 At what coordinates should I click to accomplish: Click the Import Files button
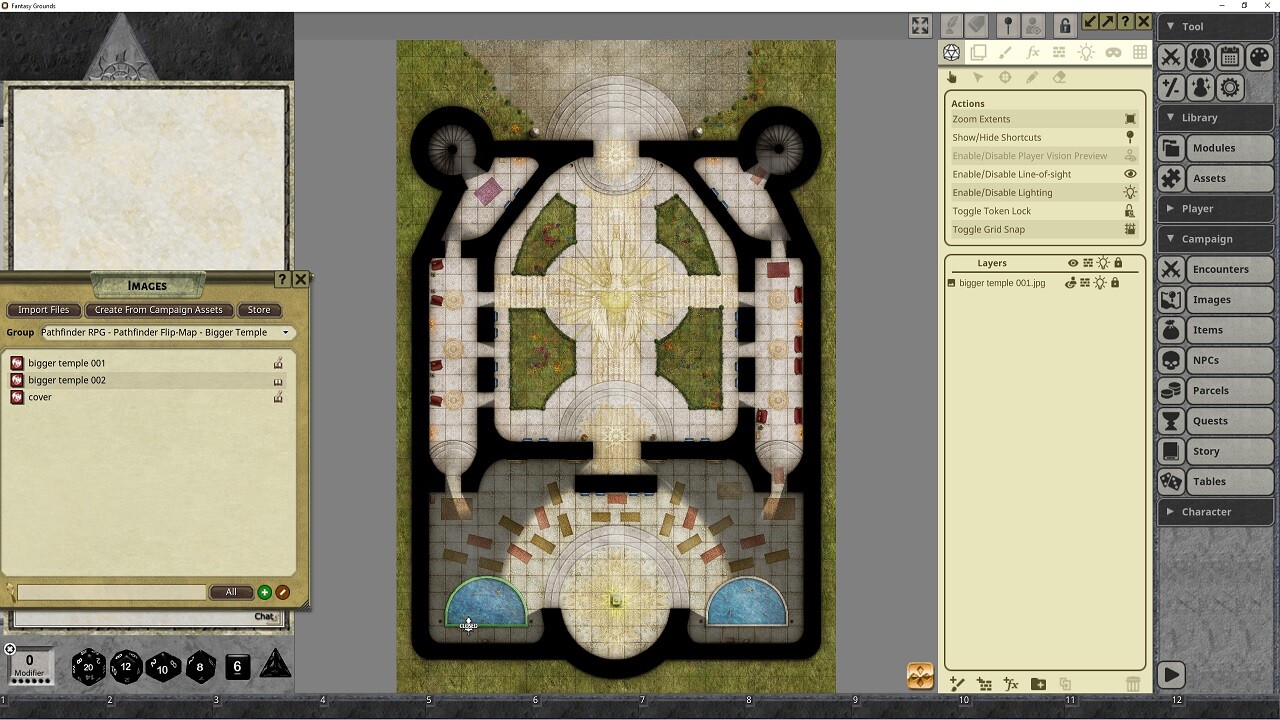pyautogui.click(x=44, y=310)
